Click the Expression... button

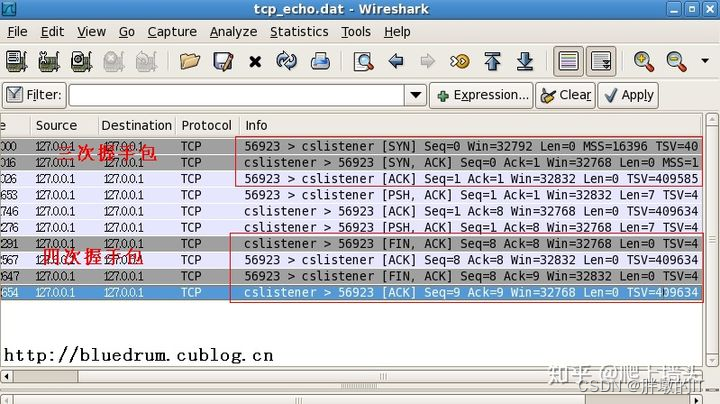tap(481, 95)
